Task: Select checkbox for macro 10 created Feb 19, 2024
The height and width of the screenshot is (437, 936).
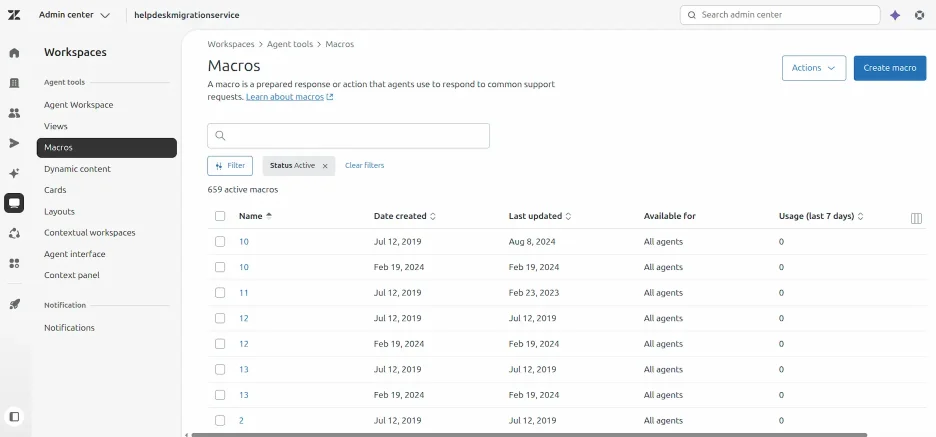Action: 220,267
